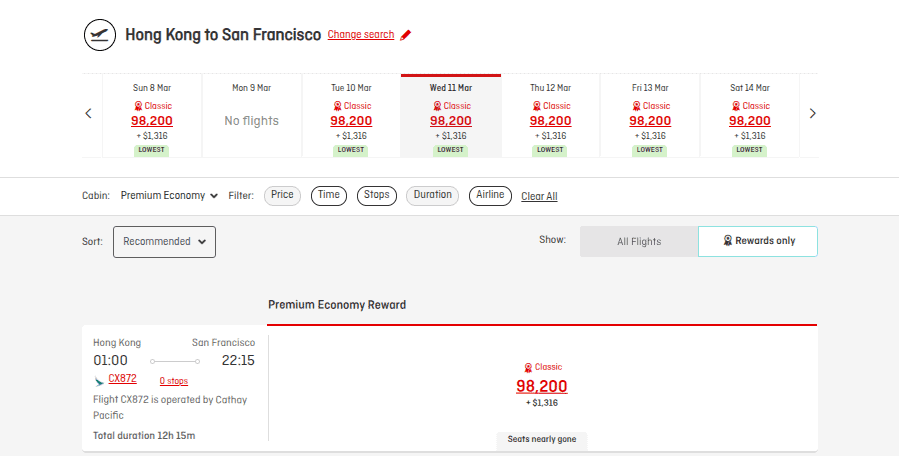This screenshot has height=456, width=899.
Task: Click 98,200 points under Sat 14 Mar
Action: (x=750, y=121)
